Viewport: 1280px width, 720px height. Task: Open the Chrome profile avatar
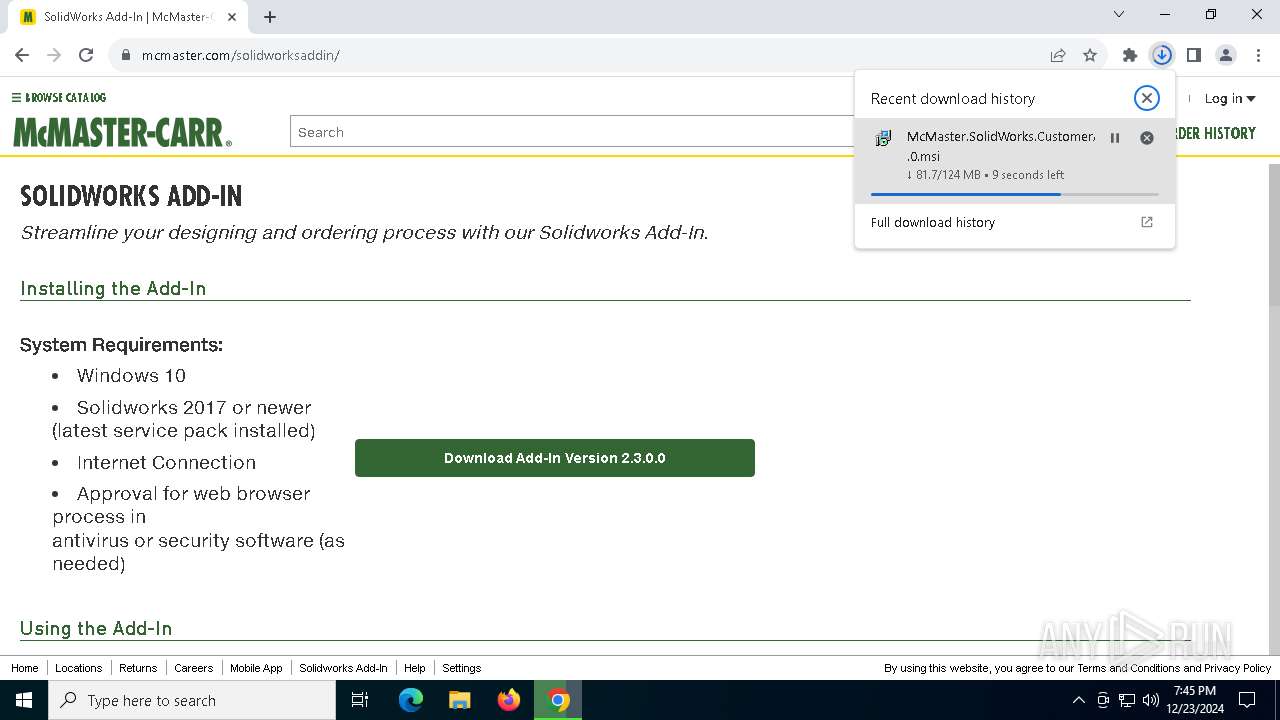pos(1226,55)
